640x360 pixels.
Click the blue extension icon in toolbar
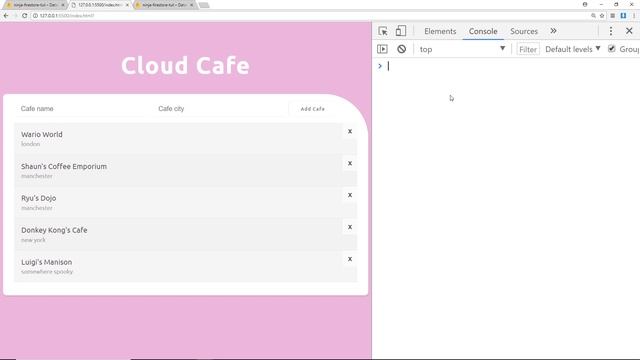pyautogui.click(x=623, y=16)
